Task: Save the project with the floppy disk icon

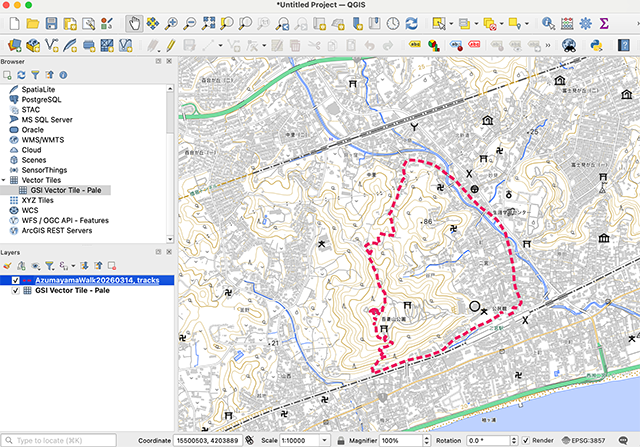Action: [x=51, y=23]
